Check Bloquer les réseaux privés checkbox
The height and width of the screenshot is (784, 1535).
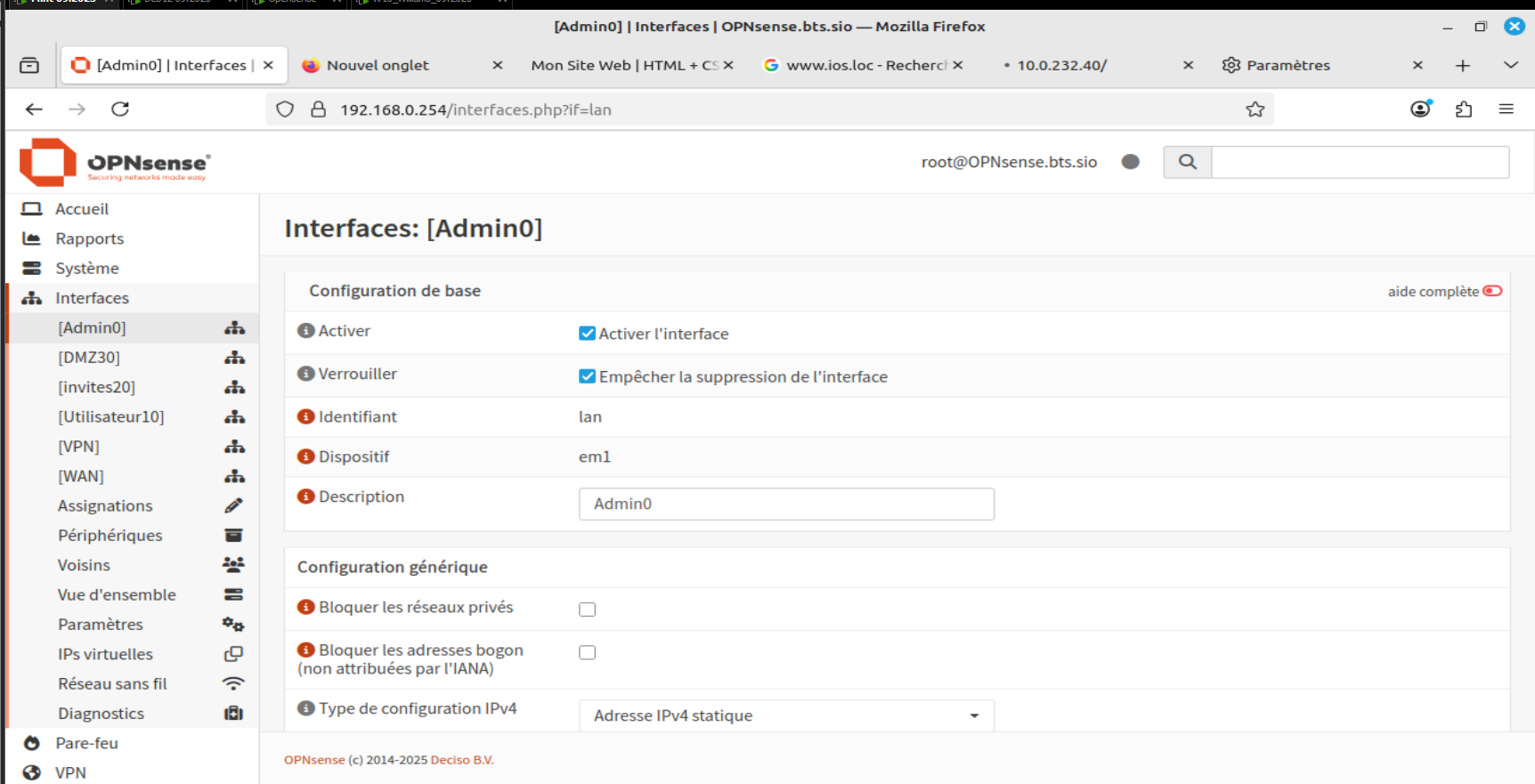tap(587, 610)
